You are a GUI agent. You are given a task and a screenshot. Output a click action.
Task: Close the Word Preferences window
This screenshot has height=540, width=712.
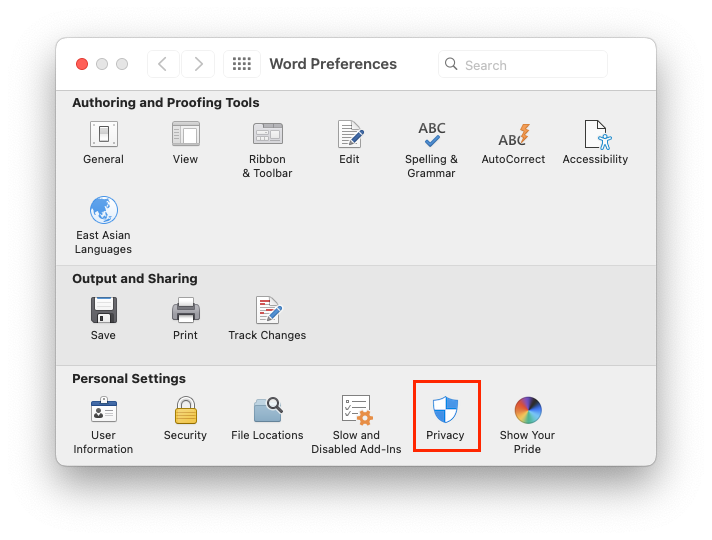82,64
